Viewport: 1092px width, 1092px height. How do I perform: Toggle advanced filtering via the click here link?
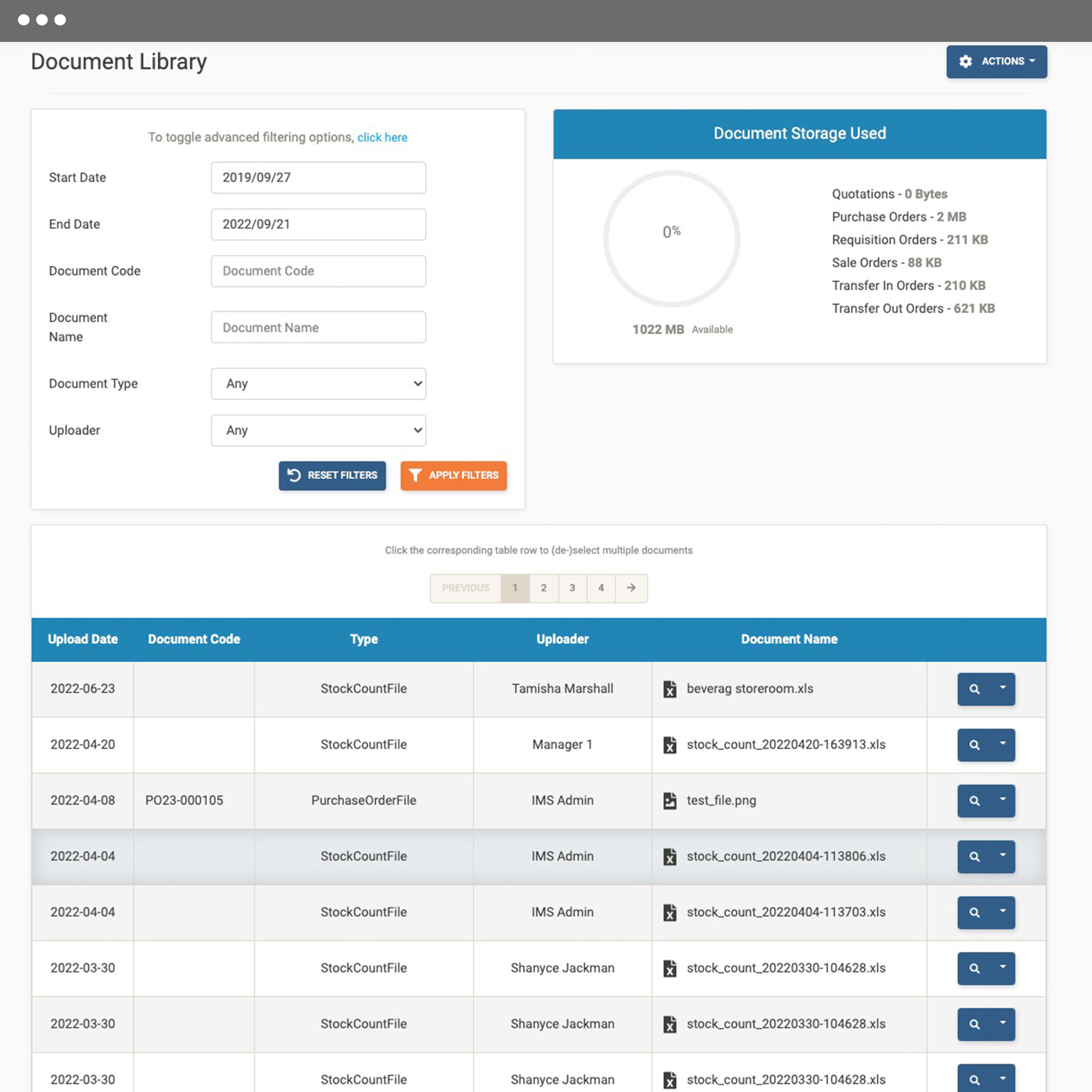pyautogui.click(x=382, y=137)
